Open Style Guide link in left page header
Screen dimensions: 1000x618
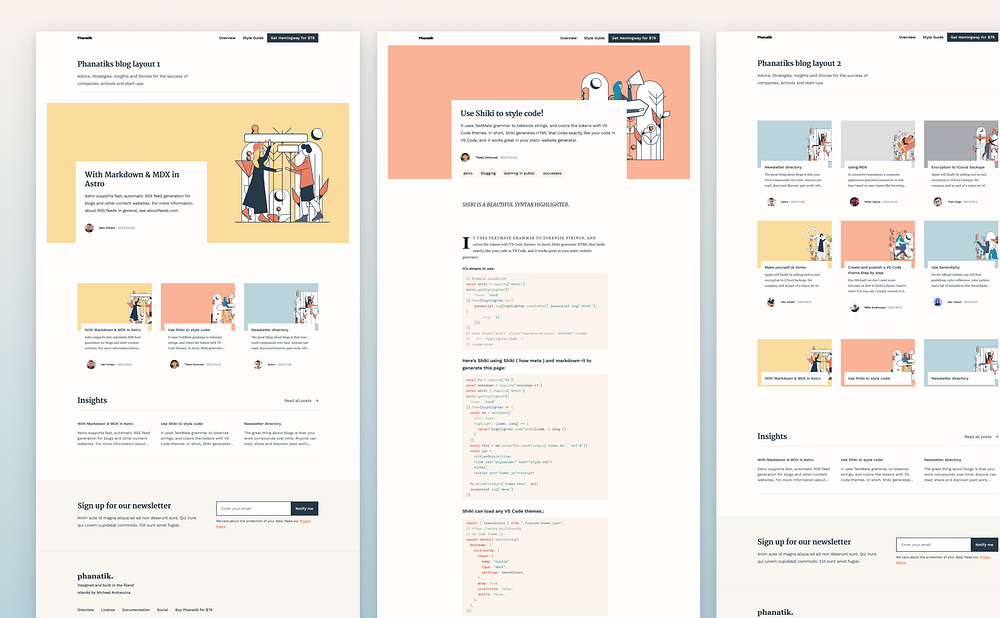[253, 38]
